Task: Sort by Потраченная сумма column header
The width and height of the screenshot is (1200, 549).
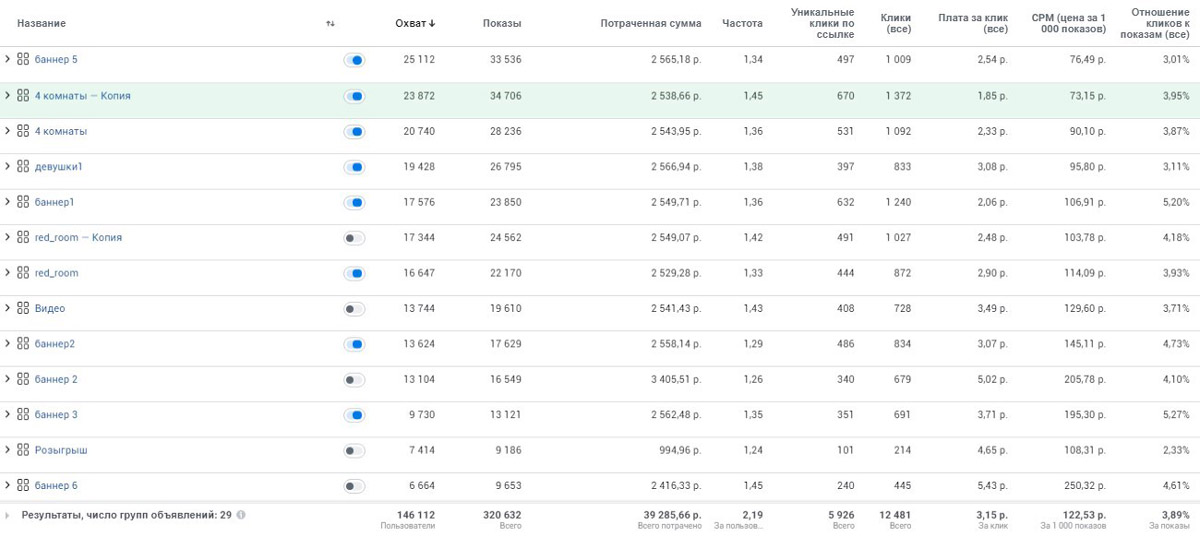Action: click(650, 23)
